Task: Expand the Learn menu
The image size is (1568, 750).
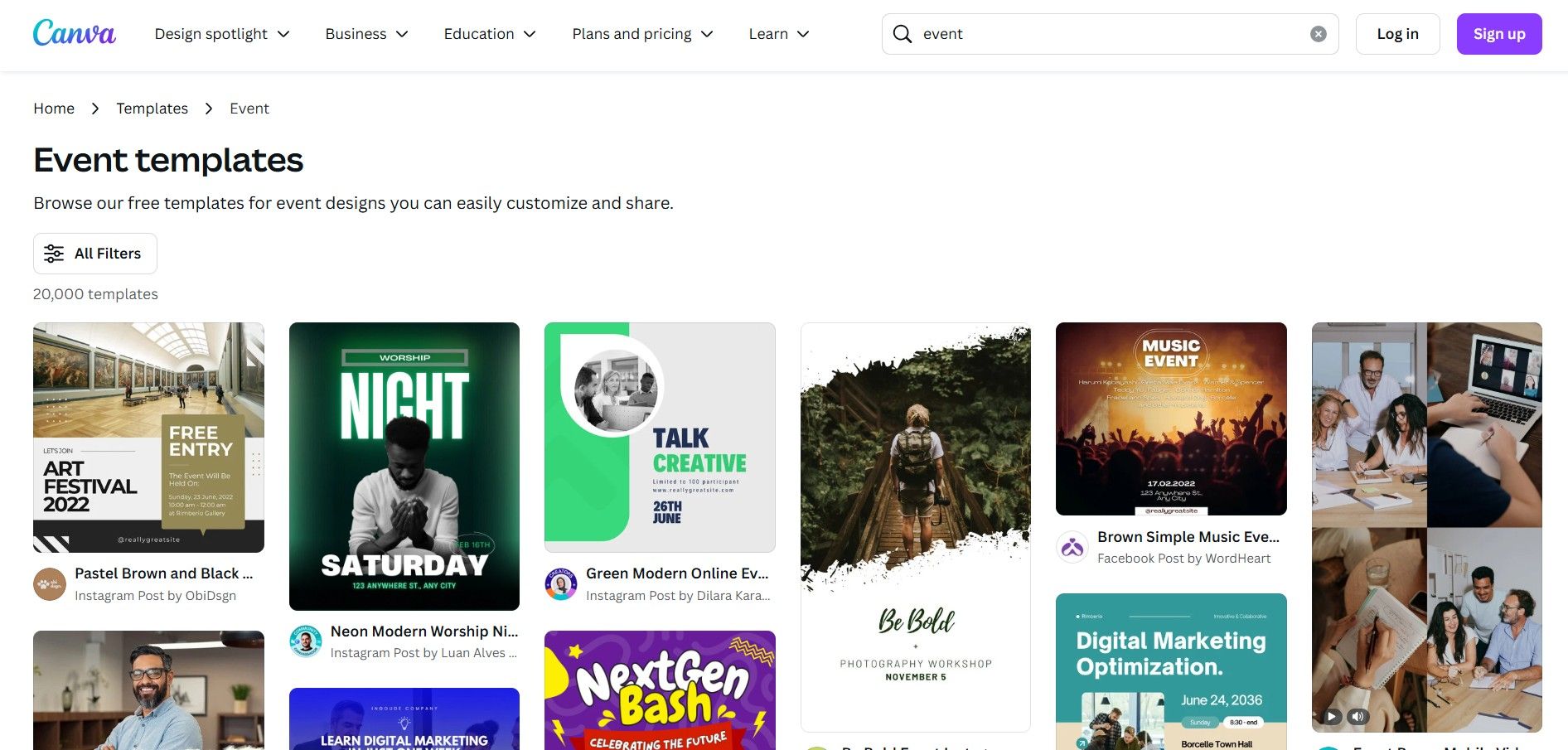Action: [x=779, y=34]
